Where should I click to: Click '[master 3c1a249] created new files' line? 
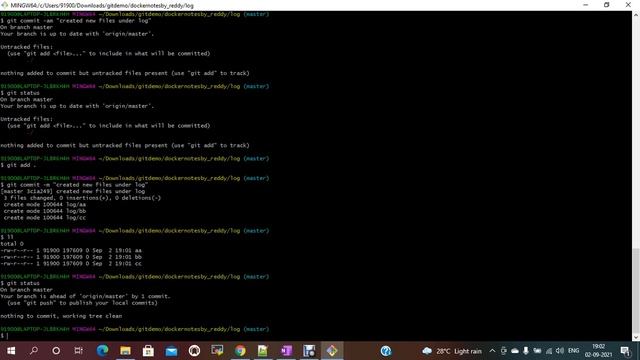(73, 191)
